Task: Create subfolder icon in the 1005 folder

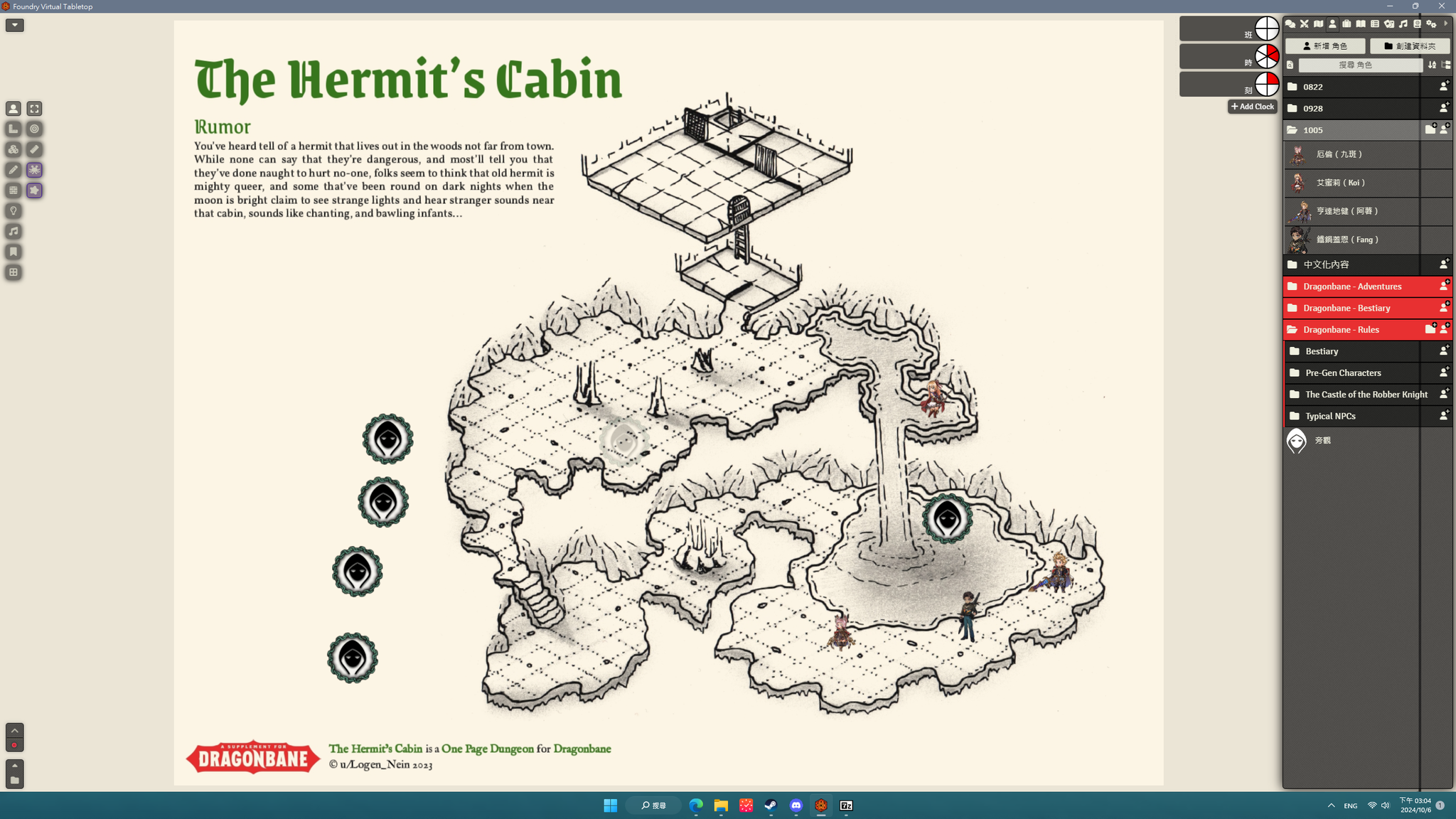Action: pyautogui.click(x=1430, y=129)
